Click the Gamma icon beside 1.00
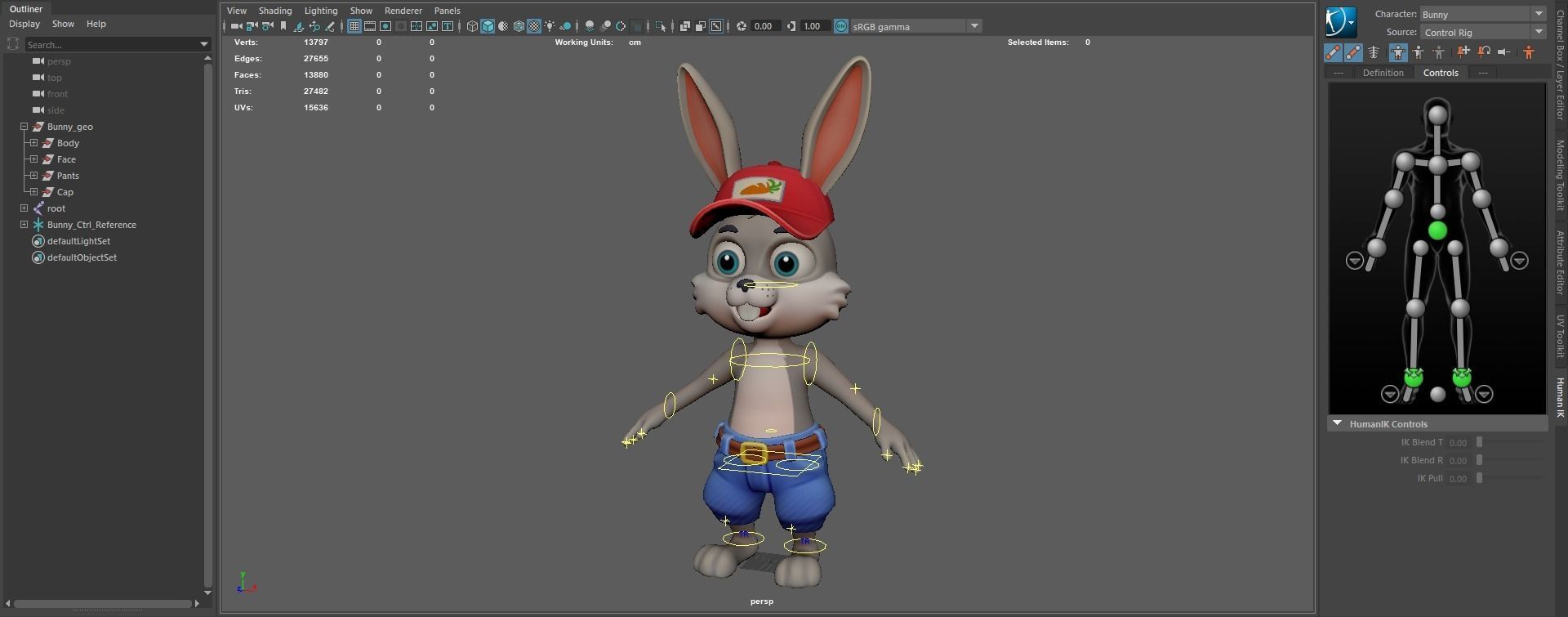The height and width of the screenshot is (617, 1568). pyautogui.click(x=791, y=26)
